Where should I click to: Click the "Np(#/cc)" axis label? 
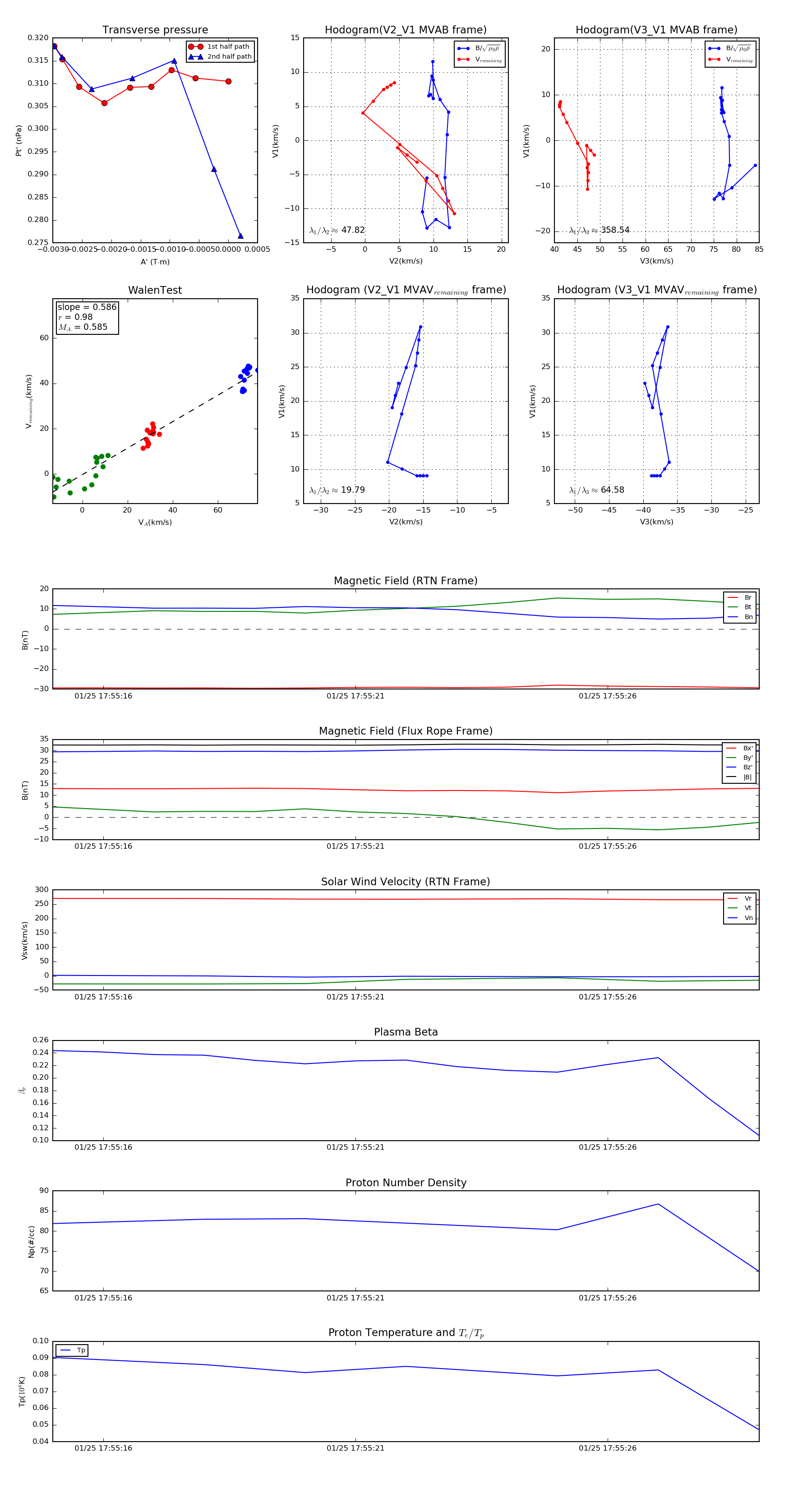point(31,1242)
